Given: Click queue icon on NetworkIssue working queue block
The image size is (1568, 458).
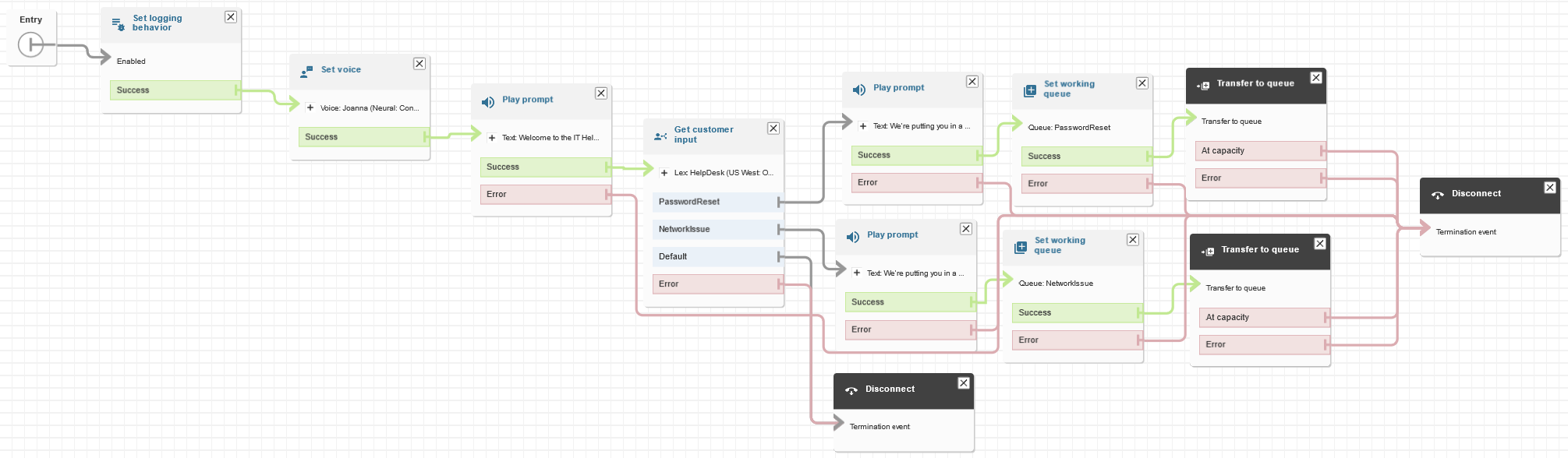Looking at the screenshot, I should [x=1020, y=247].
